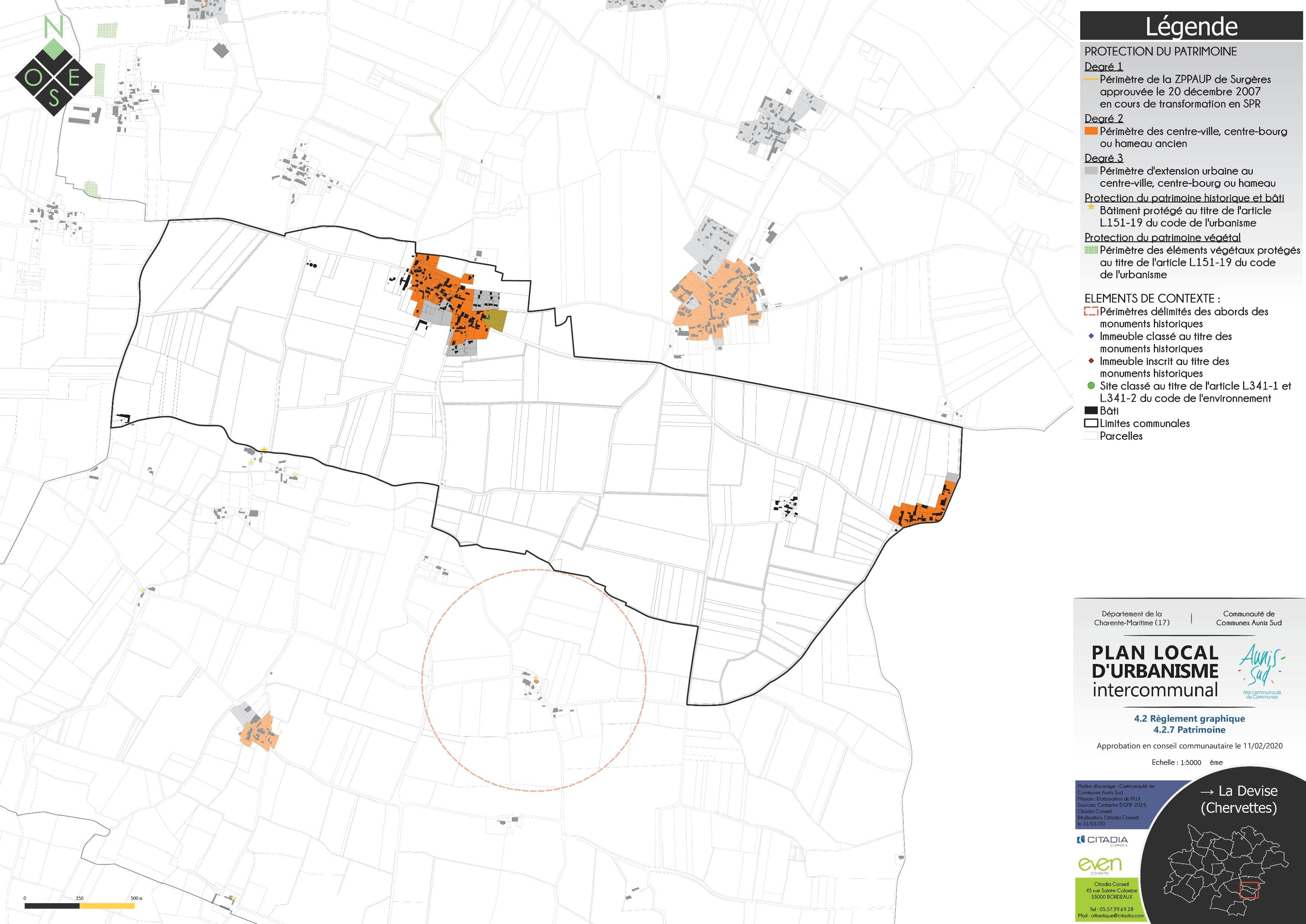Click 'Protection du patrimoine végétal' heading
The width and height of the screenshot is (1306, 924).
coord(1163,237)
